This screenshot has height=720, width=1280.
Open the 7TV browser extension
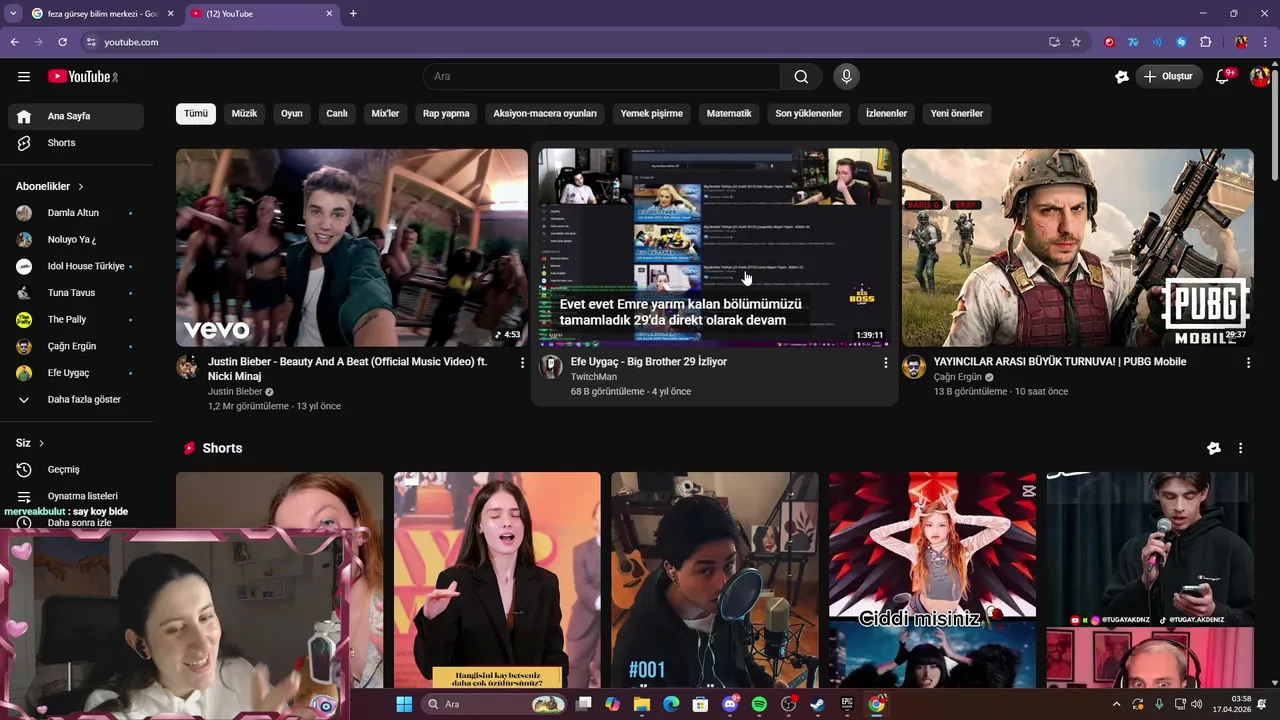pos(1133,42)
